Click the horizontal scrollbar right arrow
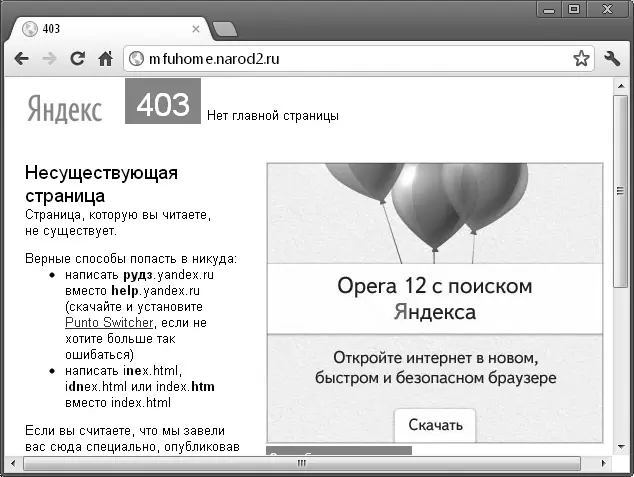Screen dimensions: 634x477 (x=604, y=463)
